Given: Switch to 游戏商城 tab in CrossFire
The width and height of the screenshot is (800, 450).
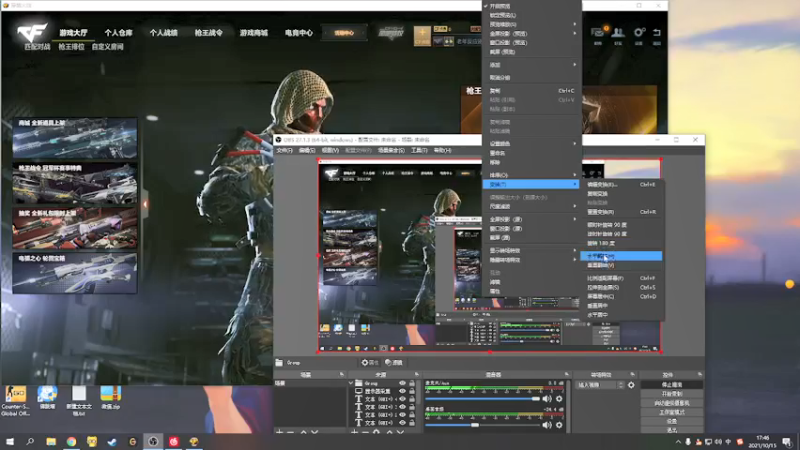Looking at the screenshot, I should click(x=254, y=33).
